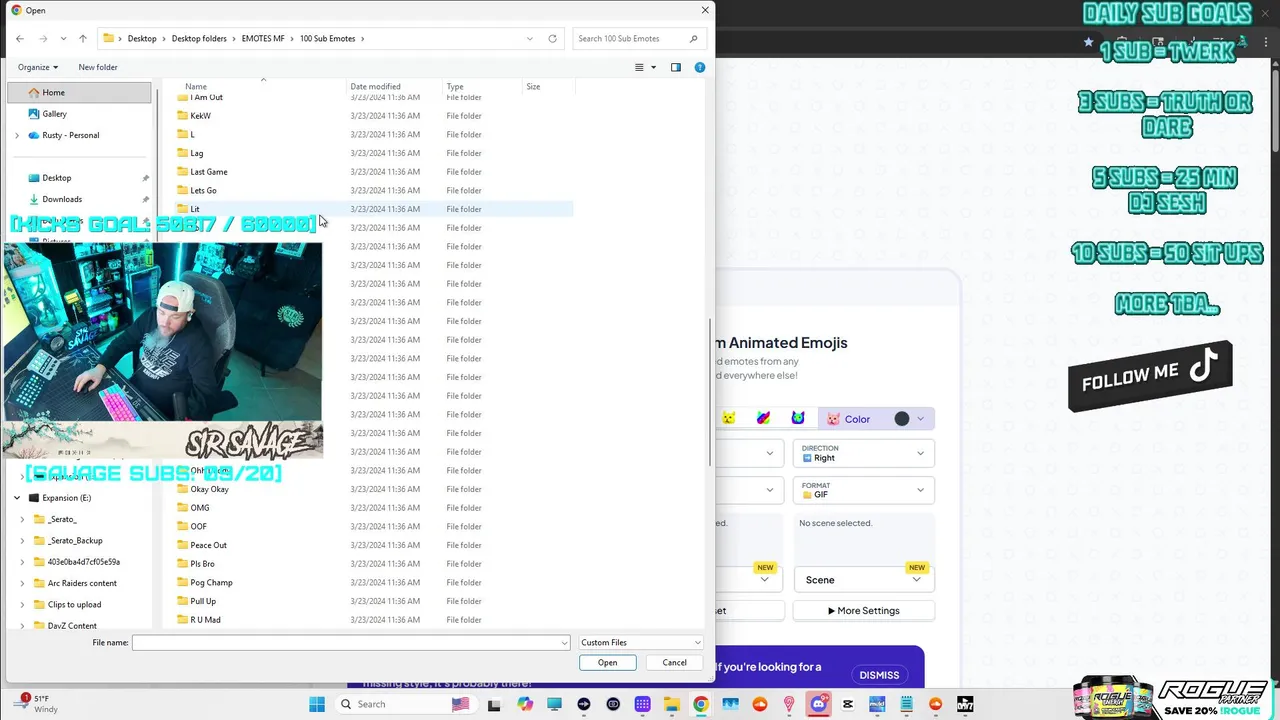Go back in the Open dialog
Image resolution: width=1280 pixels, height=720 pixels.
20,39
